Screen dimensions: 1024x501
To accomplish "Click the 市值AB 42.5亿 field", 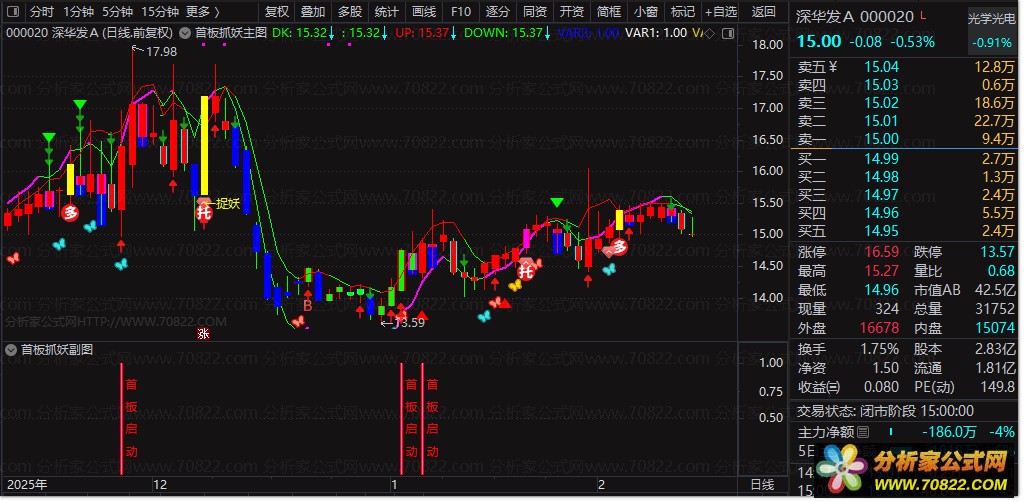I will point(965,290).
